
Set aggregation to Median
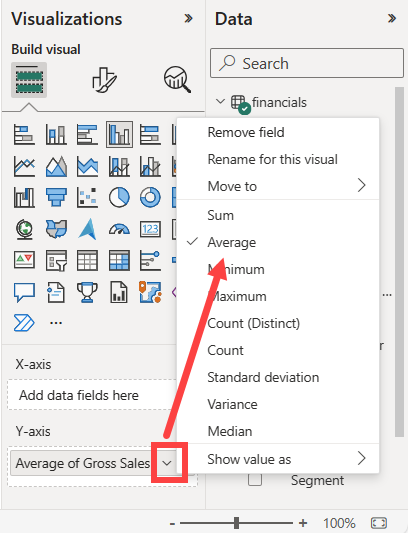pyautogui.click(x=278, y=431)
